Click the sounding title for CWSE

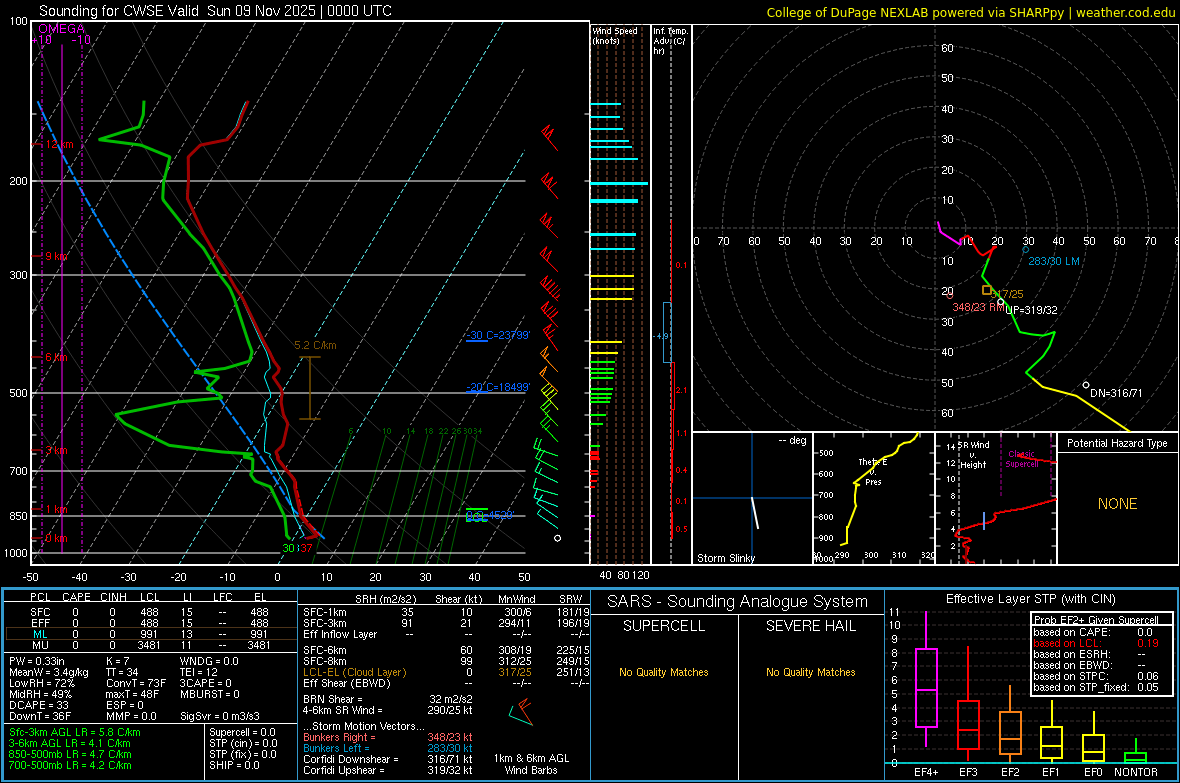pyautogui.click(x=215, y=11)
